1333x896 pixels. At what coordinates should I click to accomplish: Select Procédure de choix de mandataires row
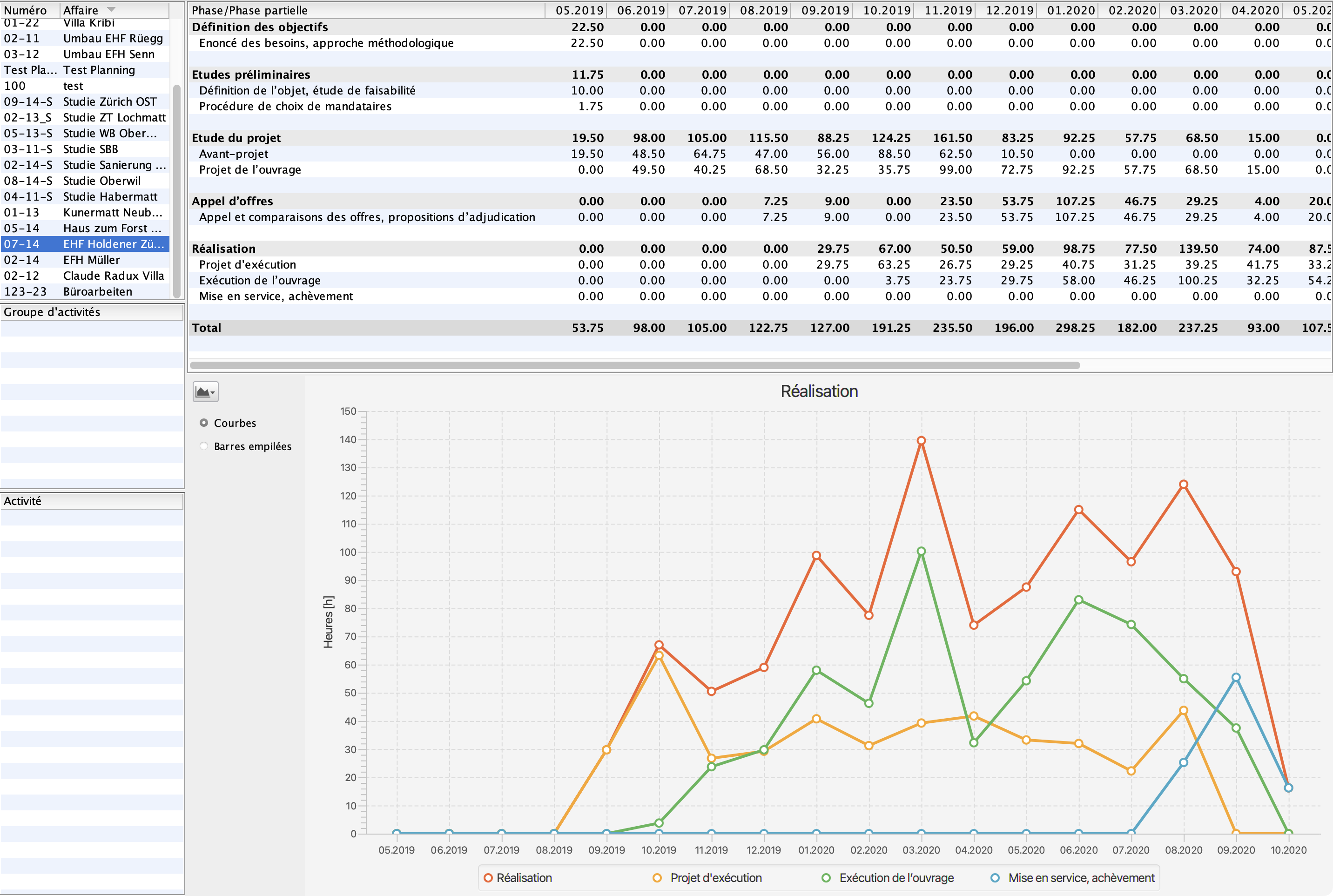click(x=761, y=106)
